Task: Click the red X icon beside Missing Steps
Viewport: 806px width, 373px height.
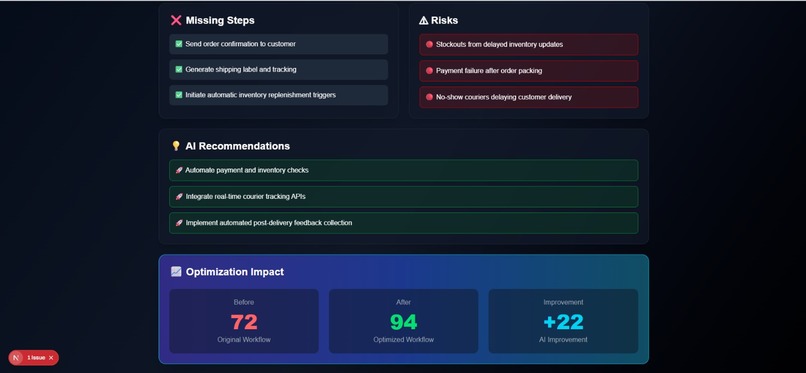Action: pyautogui.click(x=176, y=20)
